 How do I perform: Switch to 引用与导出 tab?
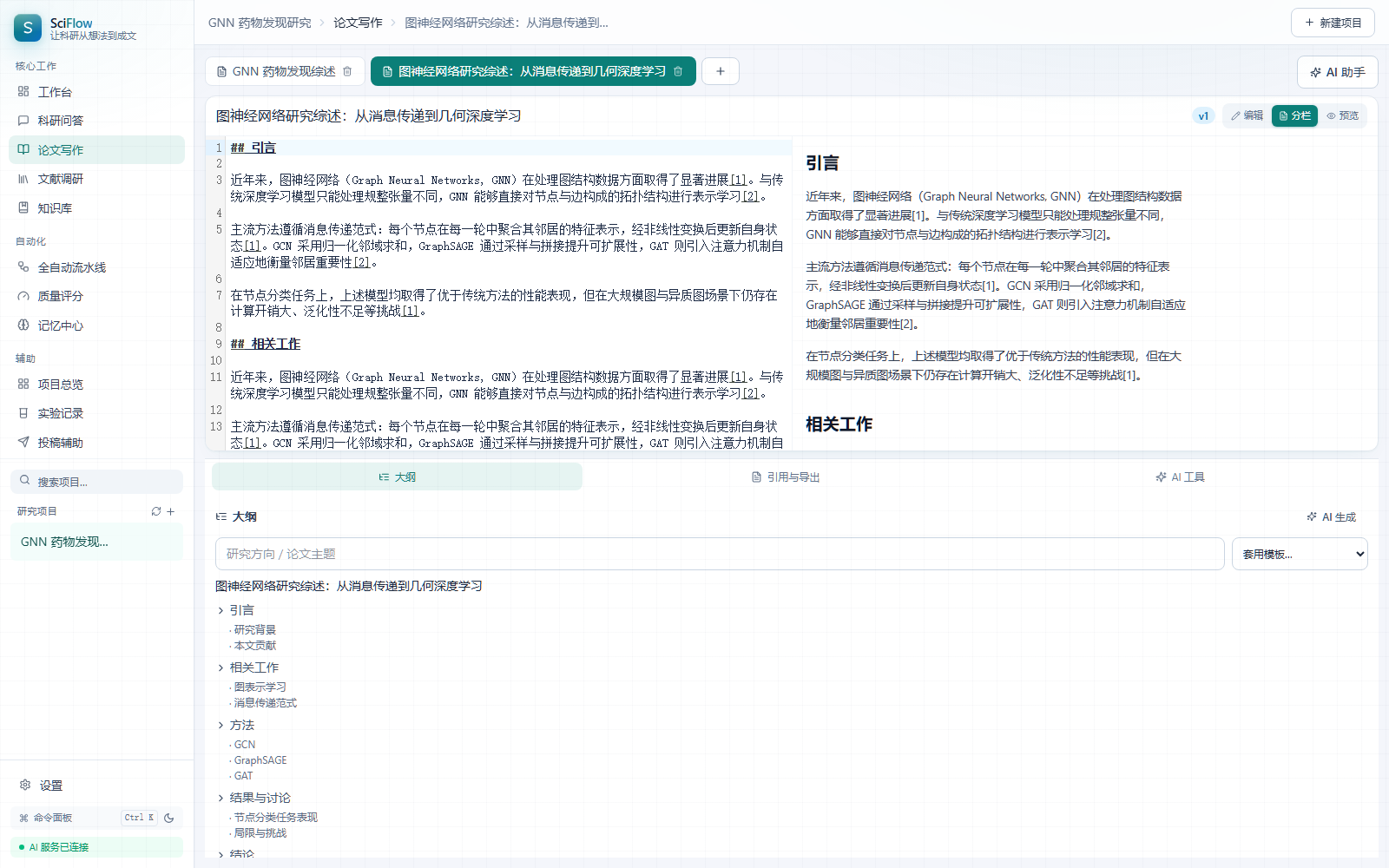pos(785,477)
